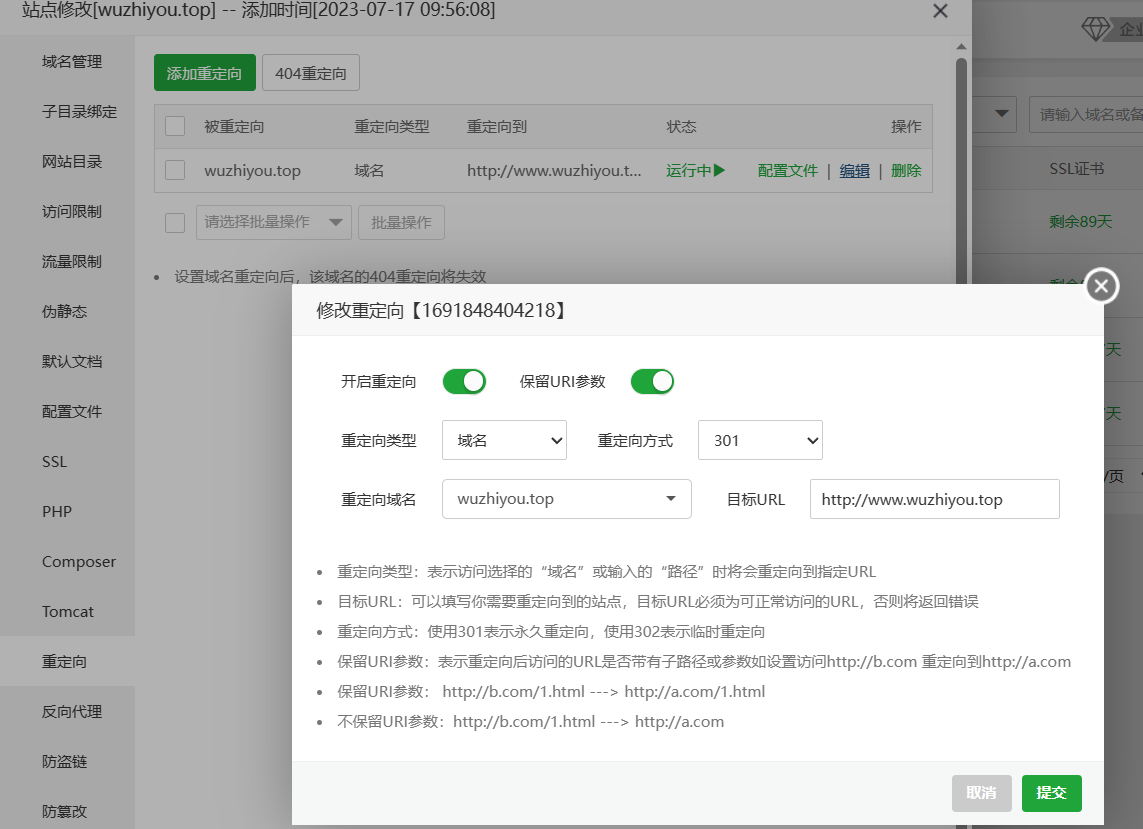This screenshot has width=1143, height=829.
Task: Click the 添加重定向 button
Action: [205, 73]
